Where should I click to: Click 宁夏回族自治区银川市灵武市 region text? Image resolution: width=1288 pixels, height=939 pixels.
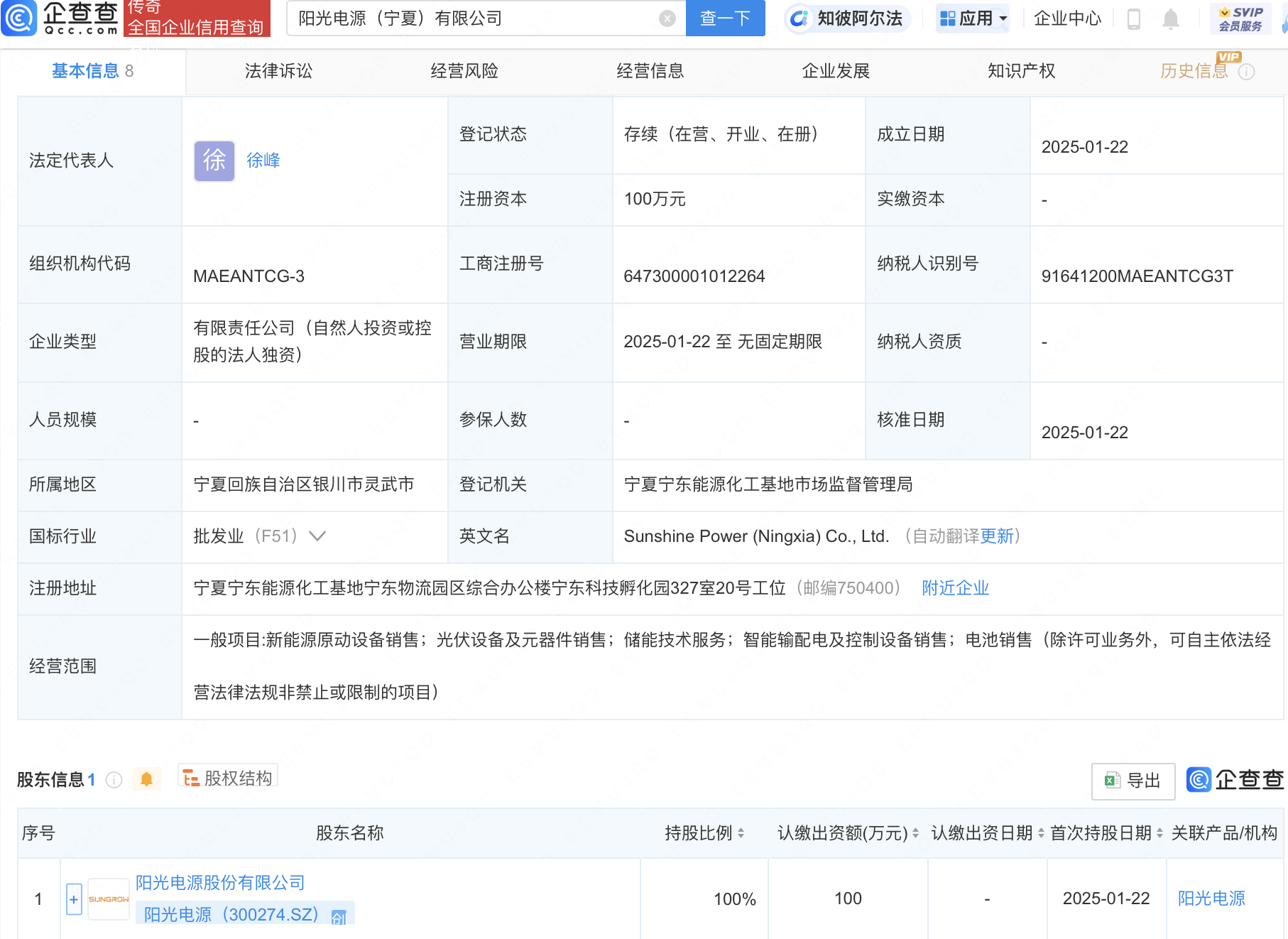click(x=304, y=484)
